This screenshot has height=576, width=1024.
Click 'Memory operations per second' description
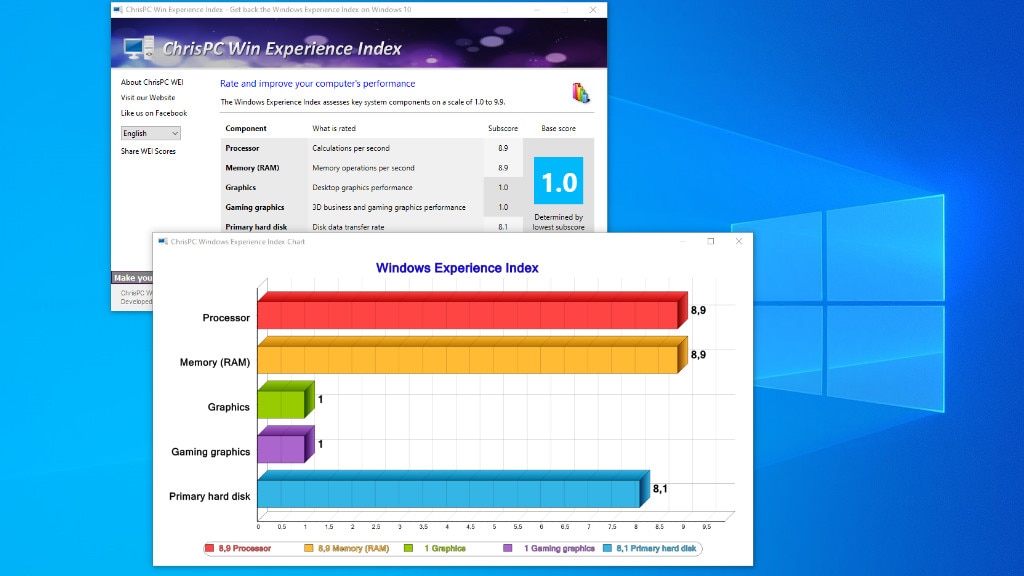[363, 168]
